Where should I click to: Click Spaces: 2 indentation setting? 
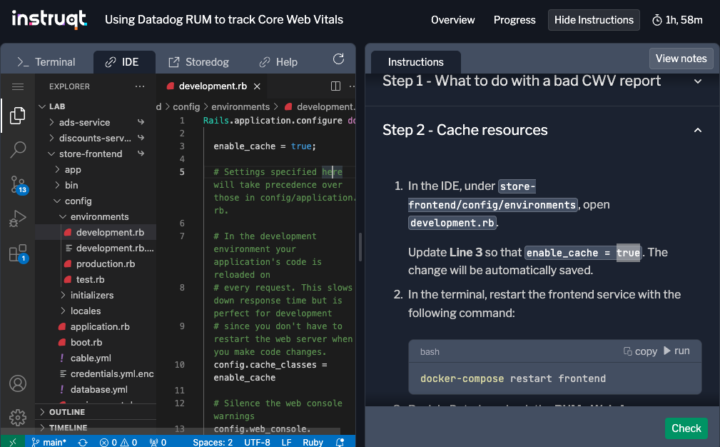click(213, 442)
